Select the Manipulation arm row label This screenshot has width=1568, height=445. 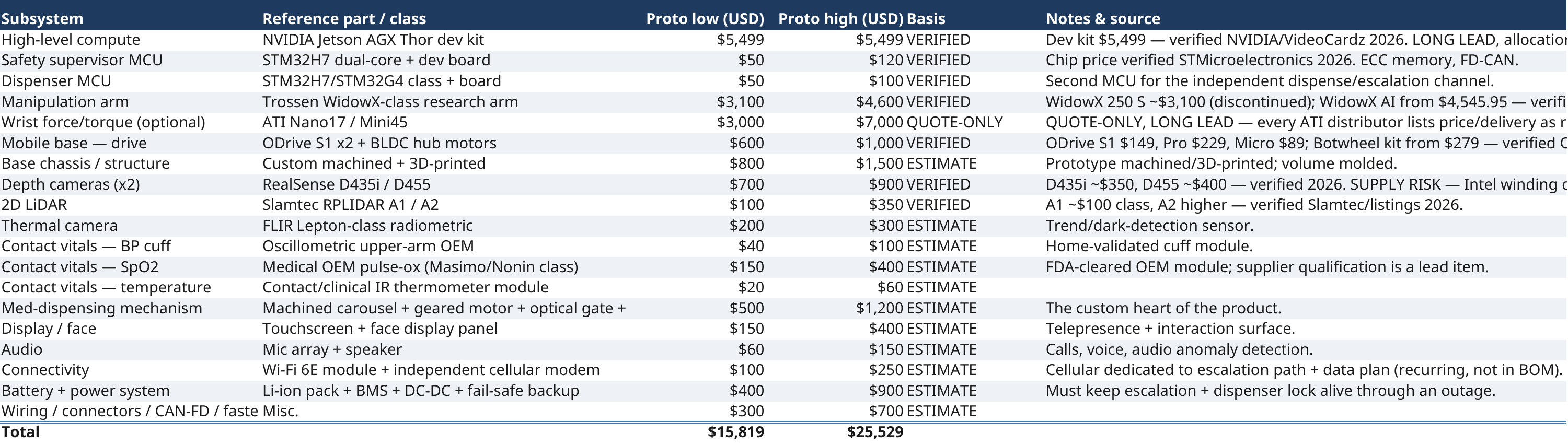[x=65, y=101]
